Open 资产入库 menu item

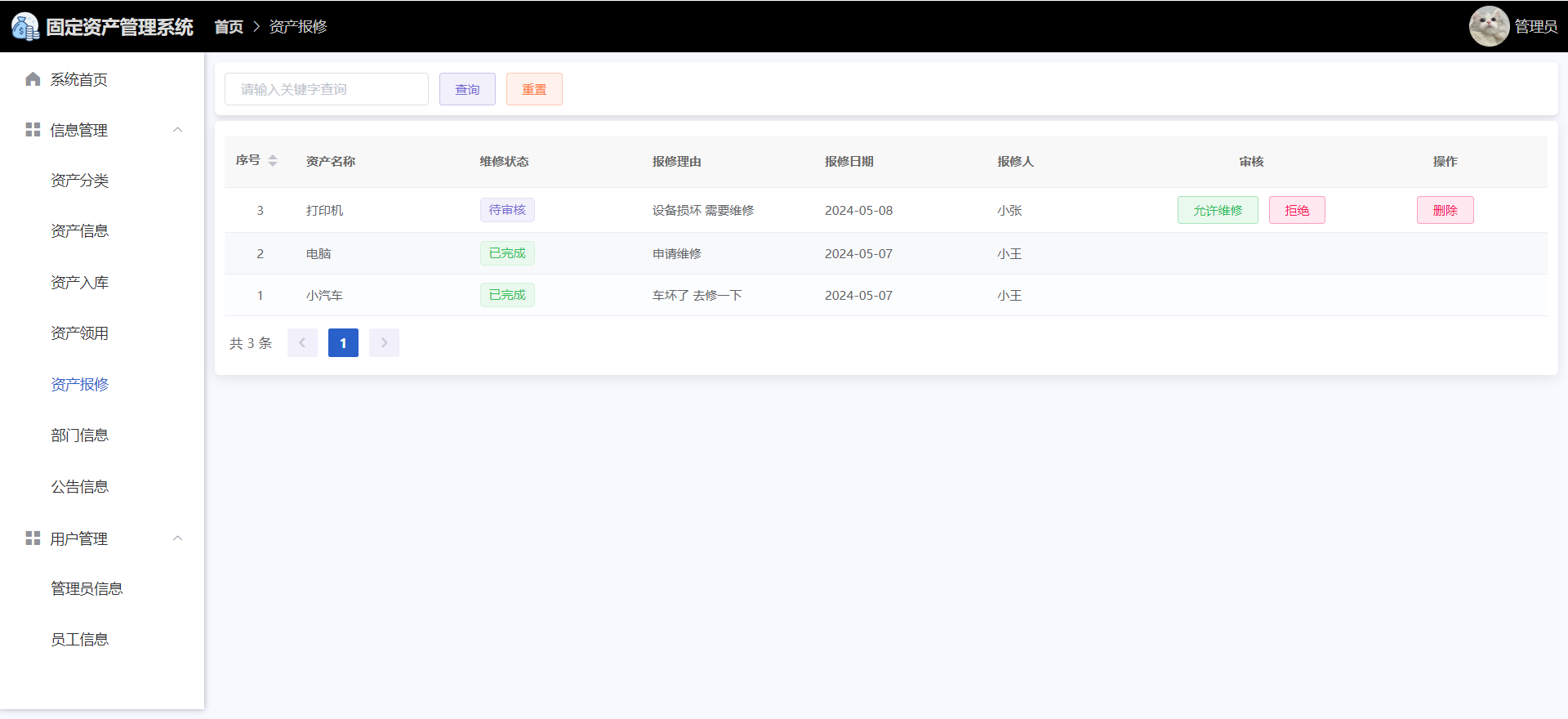coord(80,283)
